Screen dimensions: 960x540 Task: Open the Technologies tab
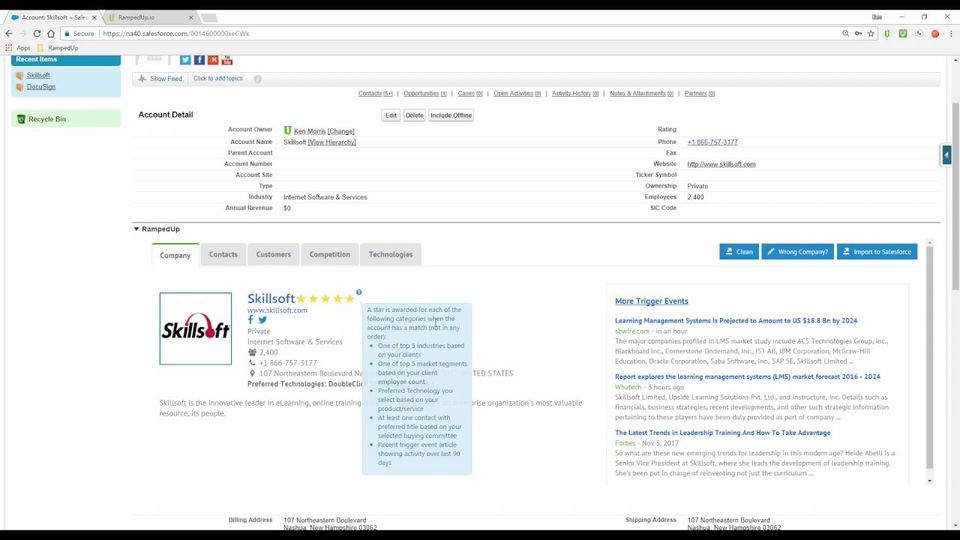391,254
